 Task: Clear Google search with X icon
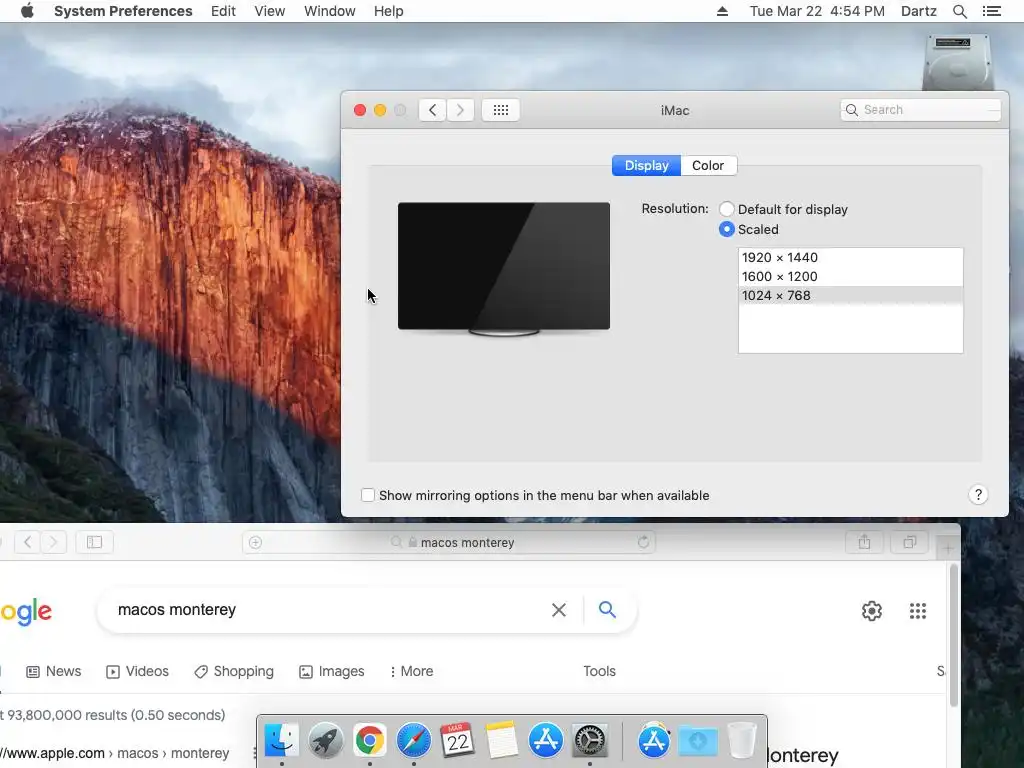tap(559, 610)
